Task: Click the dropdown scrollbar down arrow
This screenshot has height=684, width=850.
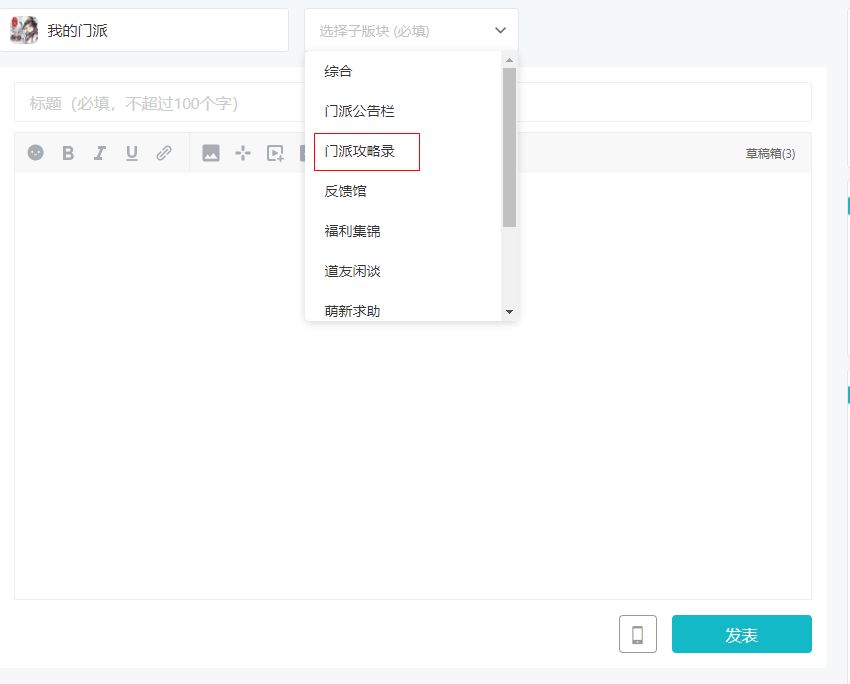Action: 509,312
